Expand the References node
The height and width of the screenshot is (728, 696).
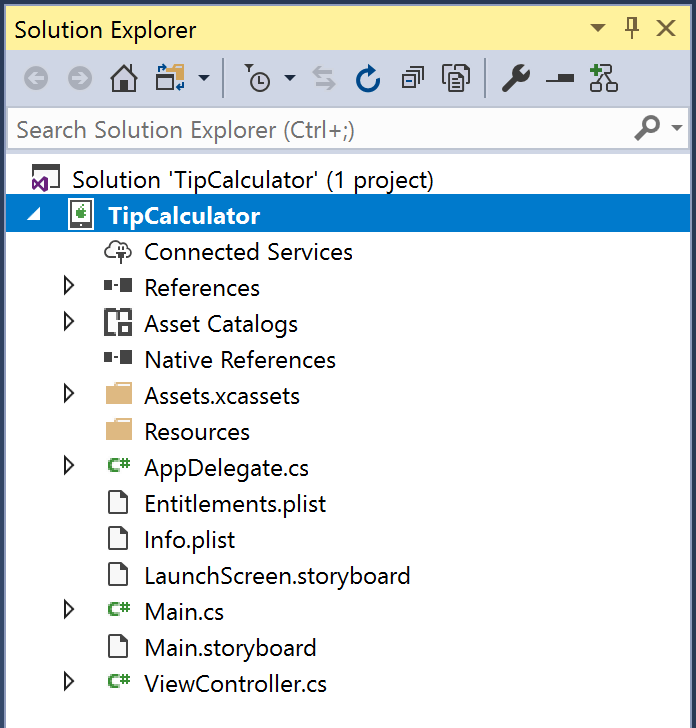click(x=69, y=286)
